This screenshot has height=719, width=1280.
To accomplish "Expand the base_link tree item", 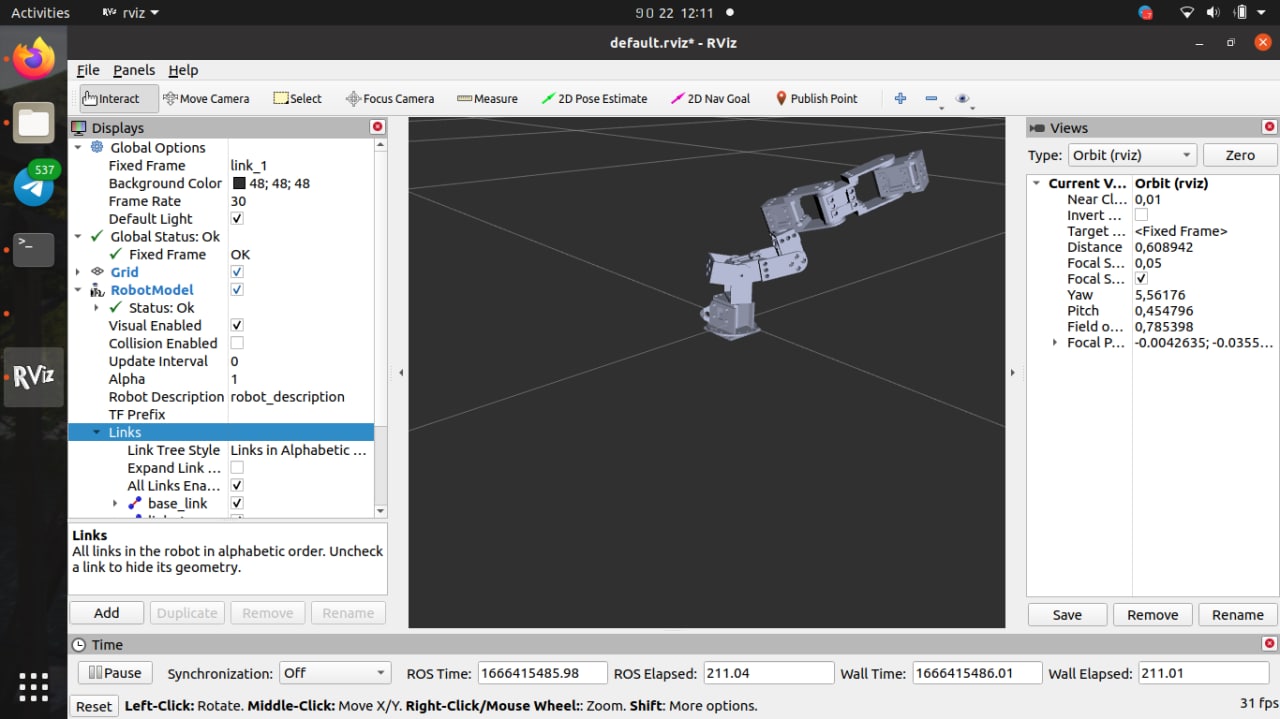I will 115,503.
